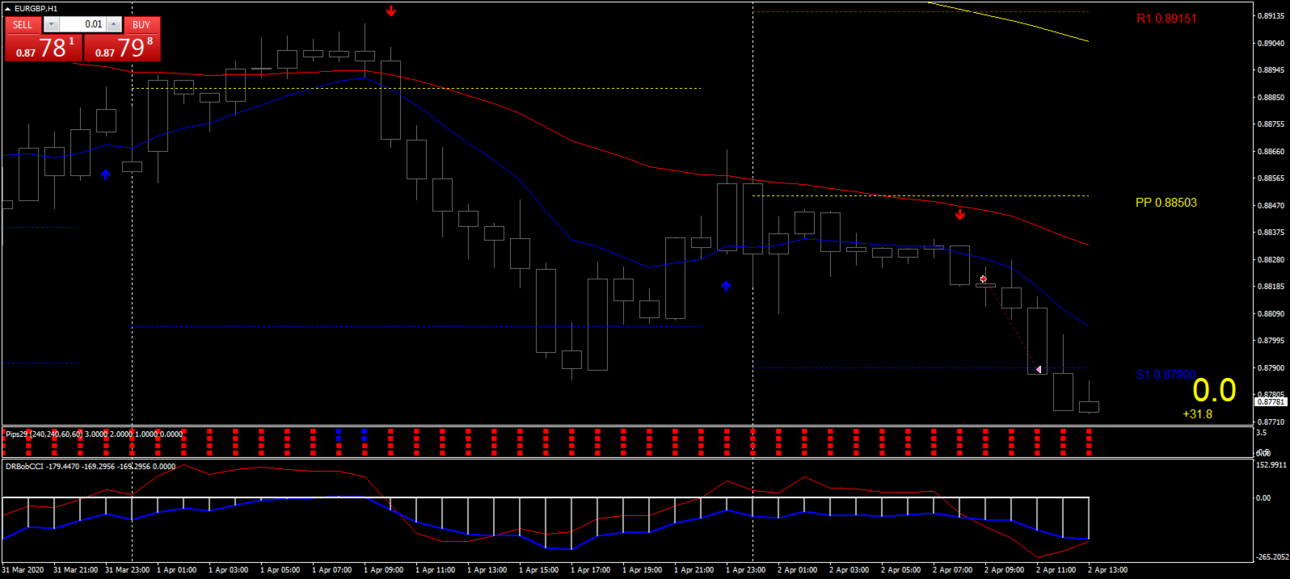Select the blue buy arrow near 1 Apr 23:00
Viewport: 1290px width, 579px height.
pyautogui.click(x=727, y=286)
